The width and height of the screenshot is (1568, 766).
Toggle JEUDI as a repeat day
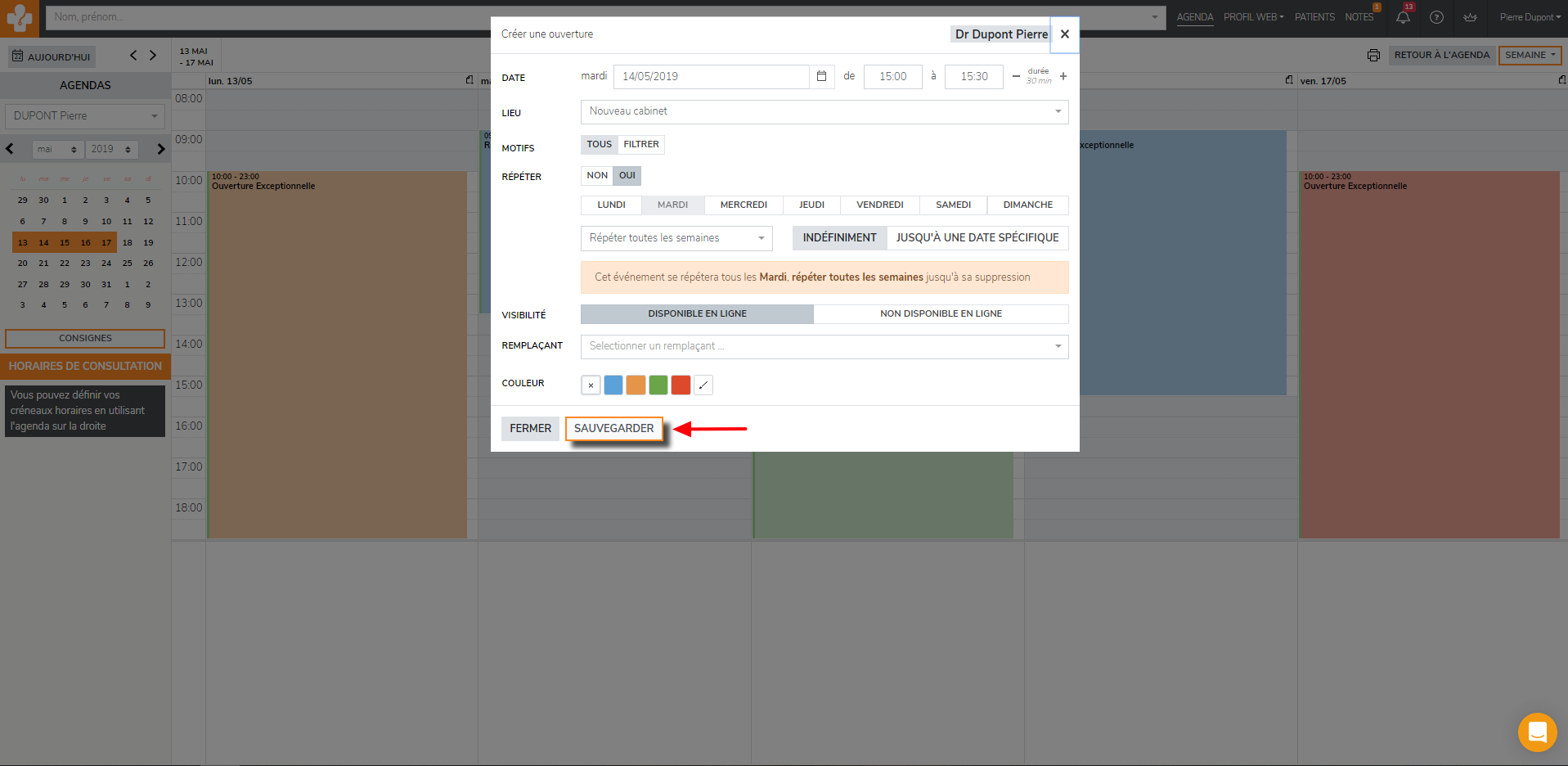811,205
